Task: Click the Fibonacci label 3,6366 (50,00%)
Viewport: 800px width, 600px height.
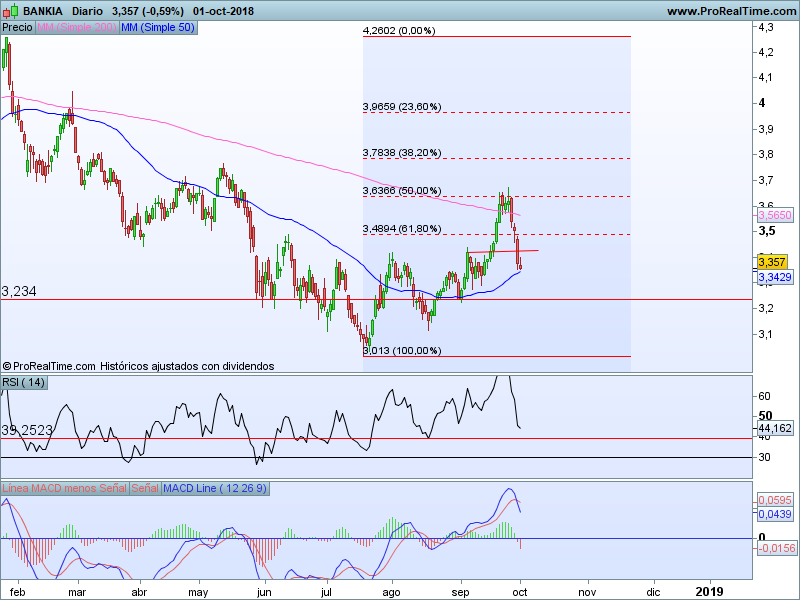Action: coord(402,191)
